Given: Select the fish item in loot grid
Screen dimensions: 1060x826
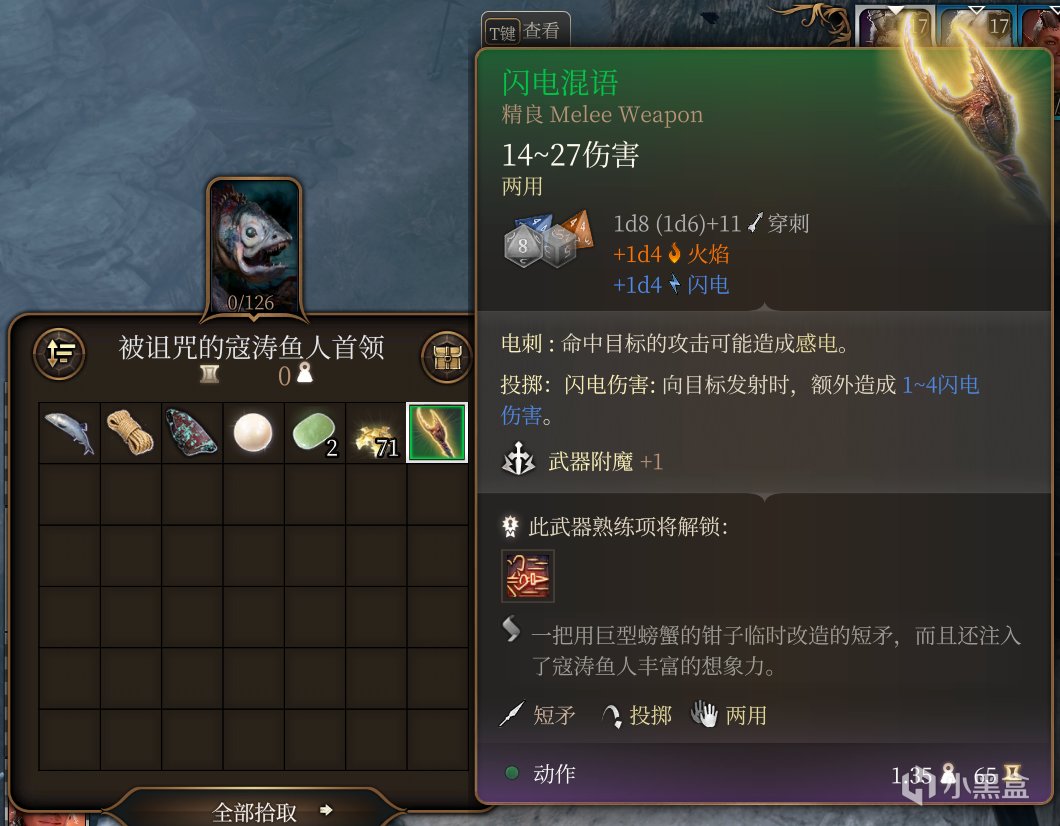Looking at the screenshot, I should (70, 433).
